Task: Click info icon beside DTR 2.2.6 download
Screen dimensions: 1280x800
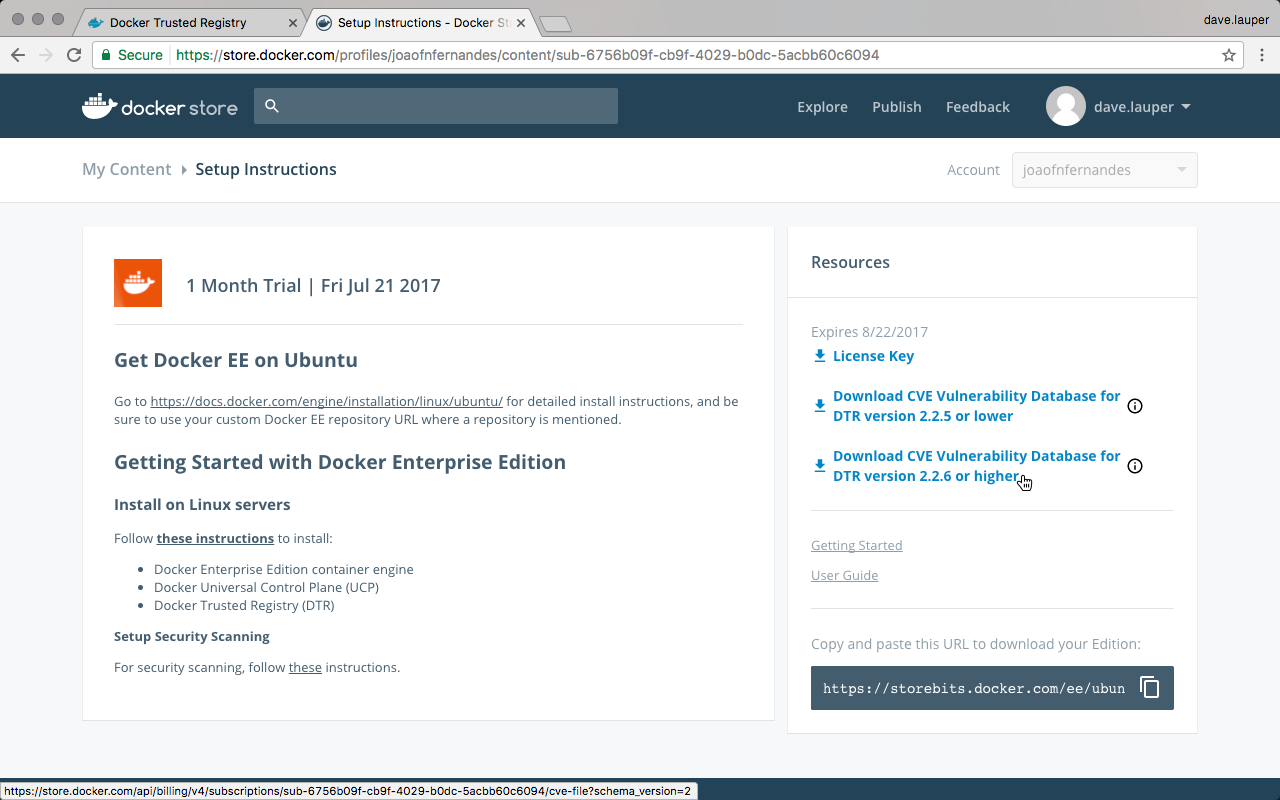Action: 1134,466
